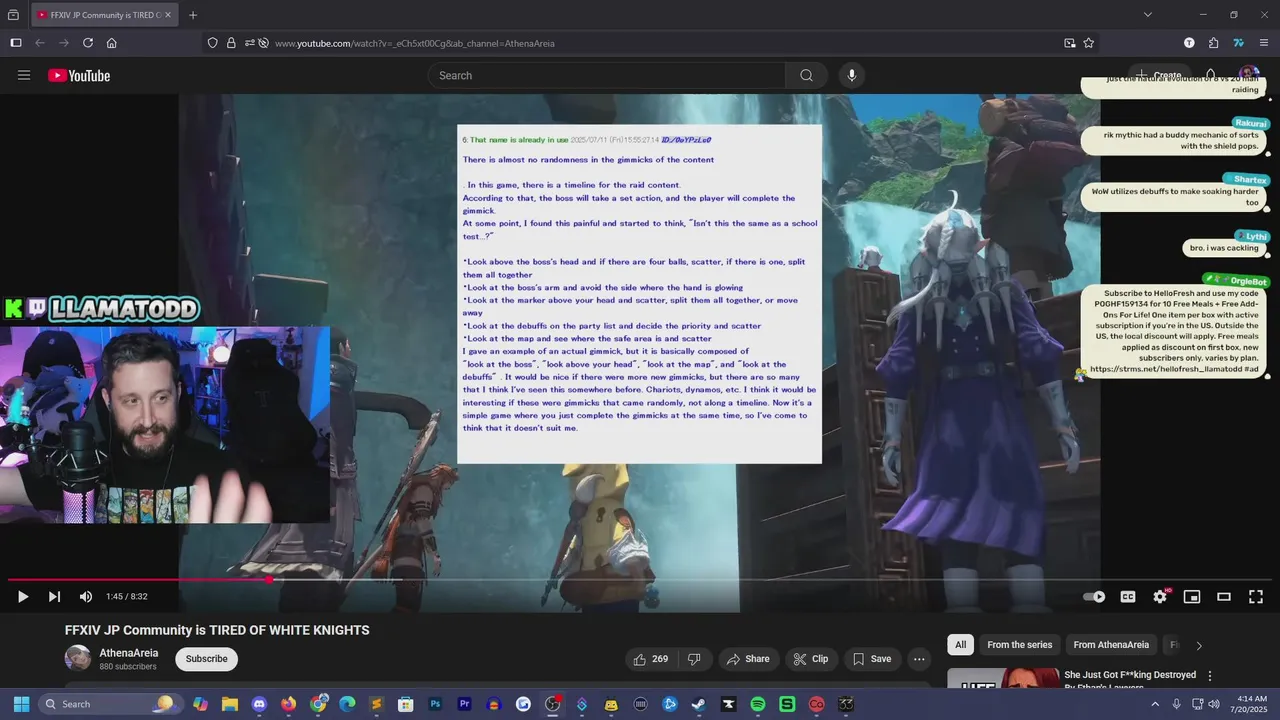1280x720 pixels.
Task: Click the Windows taskbar search box
Action: click(110, 704)
